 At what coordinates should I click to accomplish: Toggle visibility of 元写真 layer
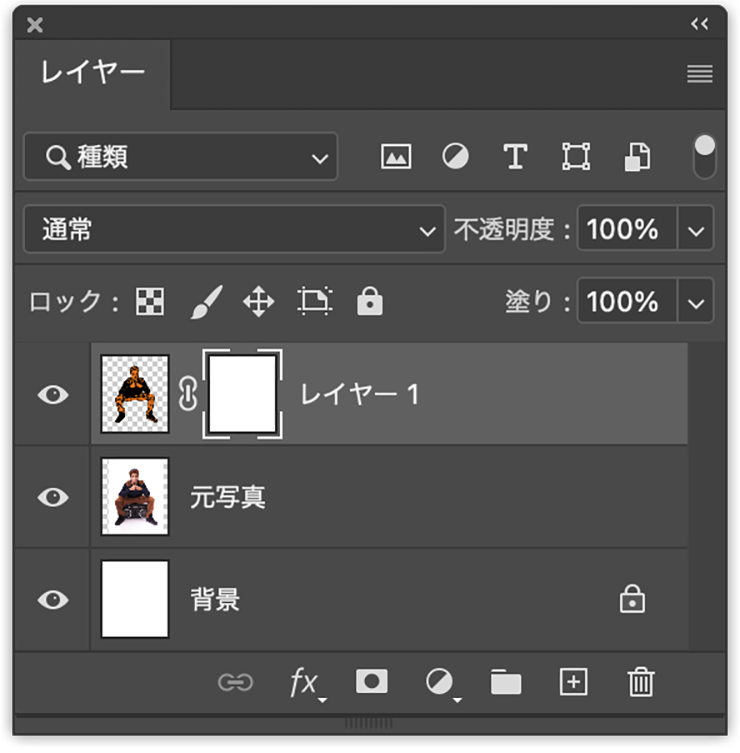point(52,497)
